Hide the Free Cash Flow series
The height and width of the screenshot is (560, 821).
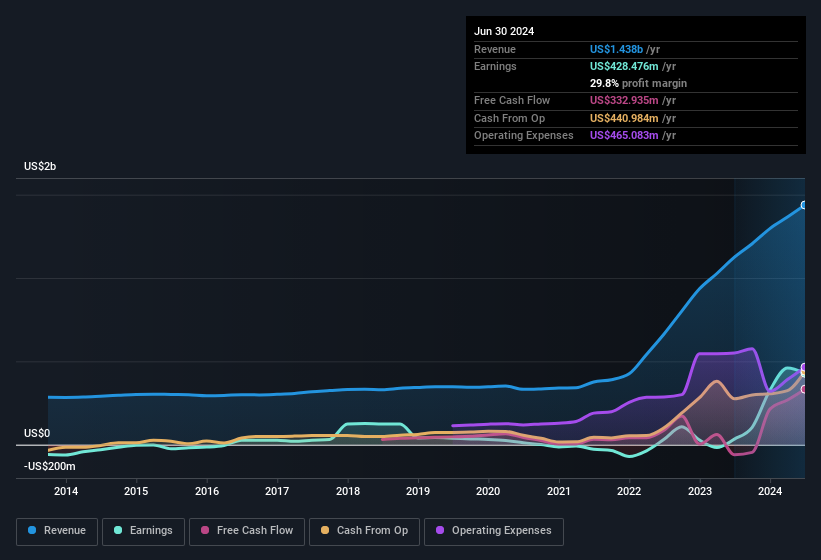tap(248, 531)
